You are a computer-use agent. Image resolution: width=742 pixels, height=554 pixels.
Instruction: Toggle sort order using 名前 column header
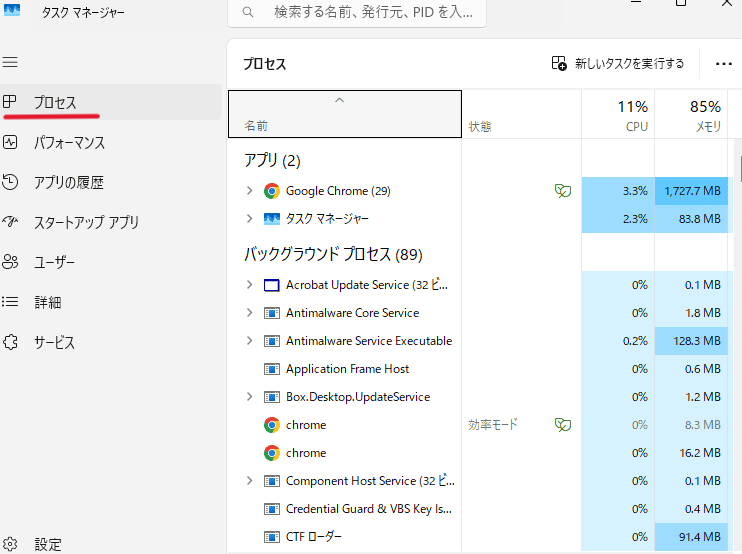pyautogui.click(x=344, y=114)
